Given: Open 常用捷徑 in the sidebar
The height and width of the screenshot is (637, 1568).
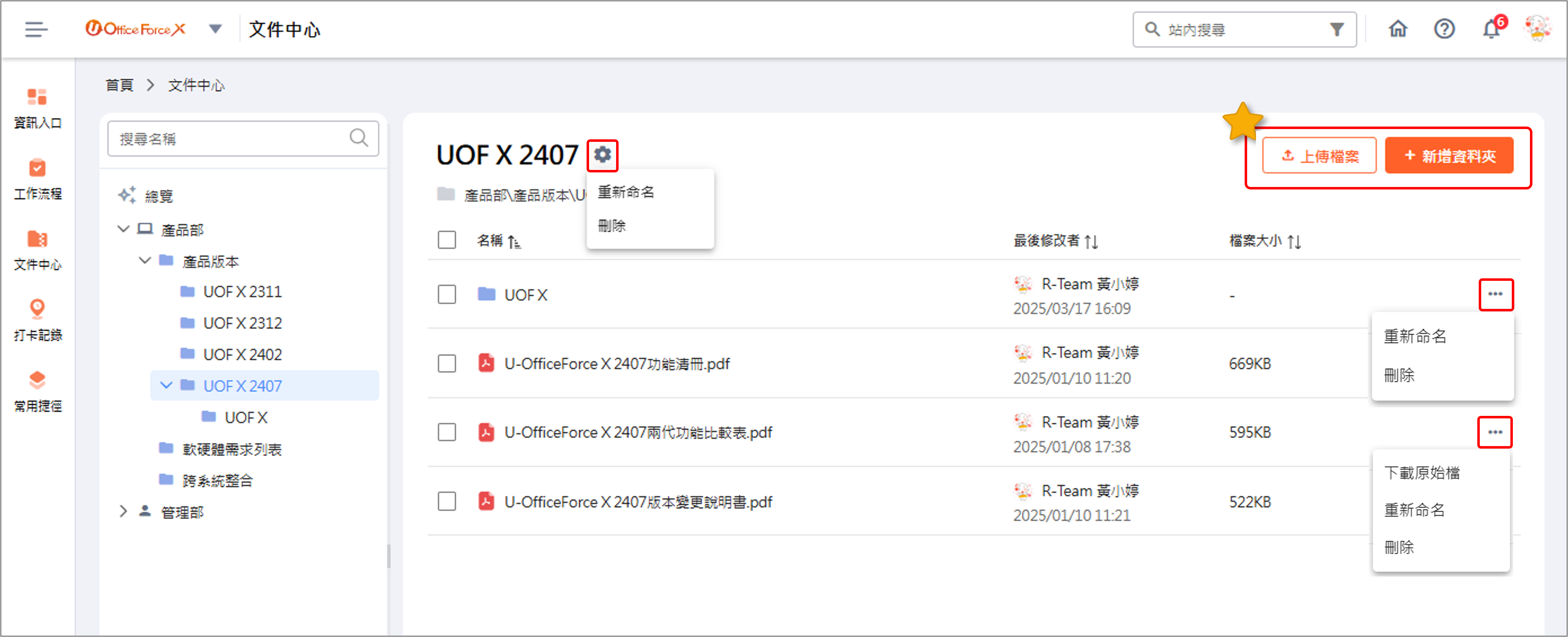Looking at the screenshot, I should click(37, 392).
